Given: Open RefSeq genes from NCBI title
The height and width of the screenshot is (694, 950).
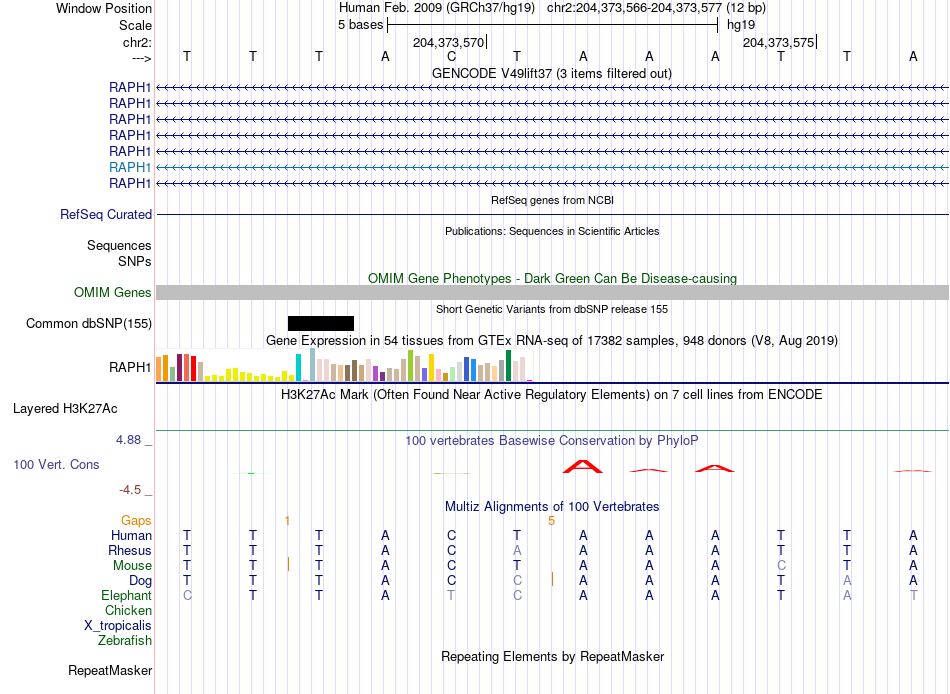Looking at the screenshot, I should 552,200.
